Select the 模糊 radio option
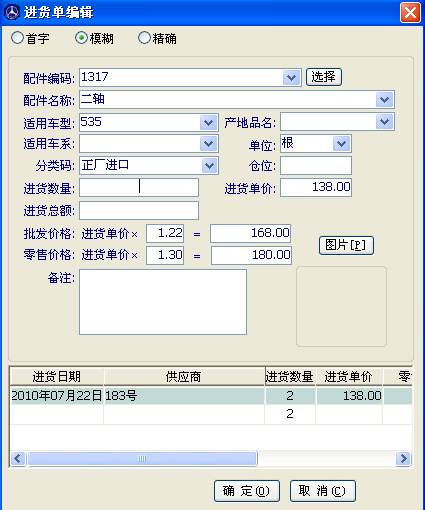The height and width of the screenshot is (510, 425). [x=81, y=38]
